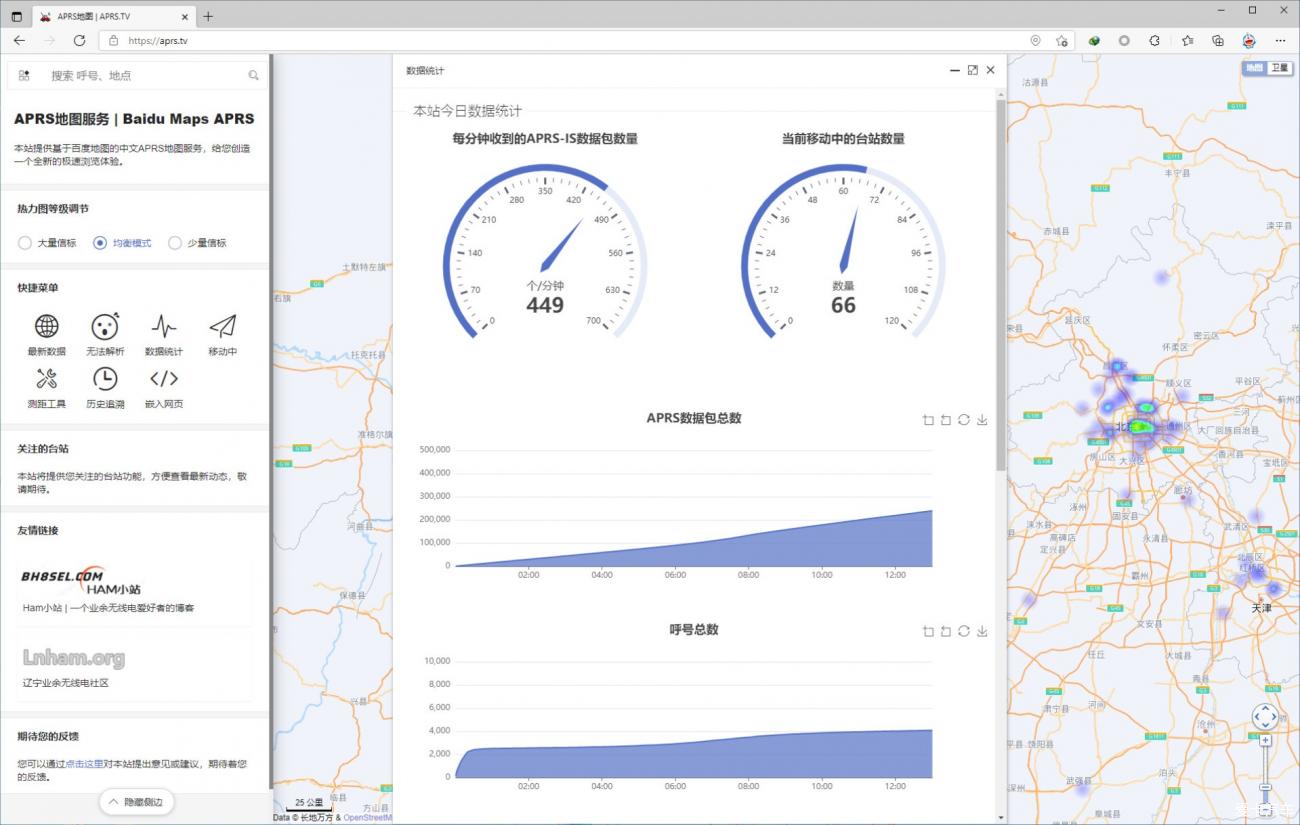Switch map to 卫星 view

coord(1279,68)
